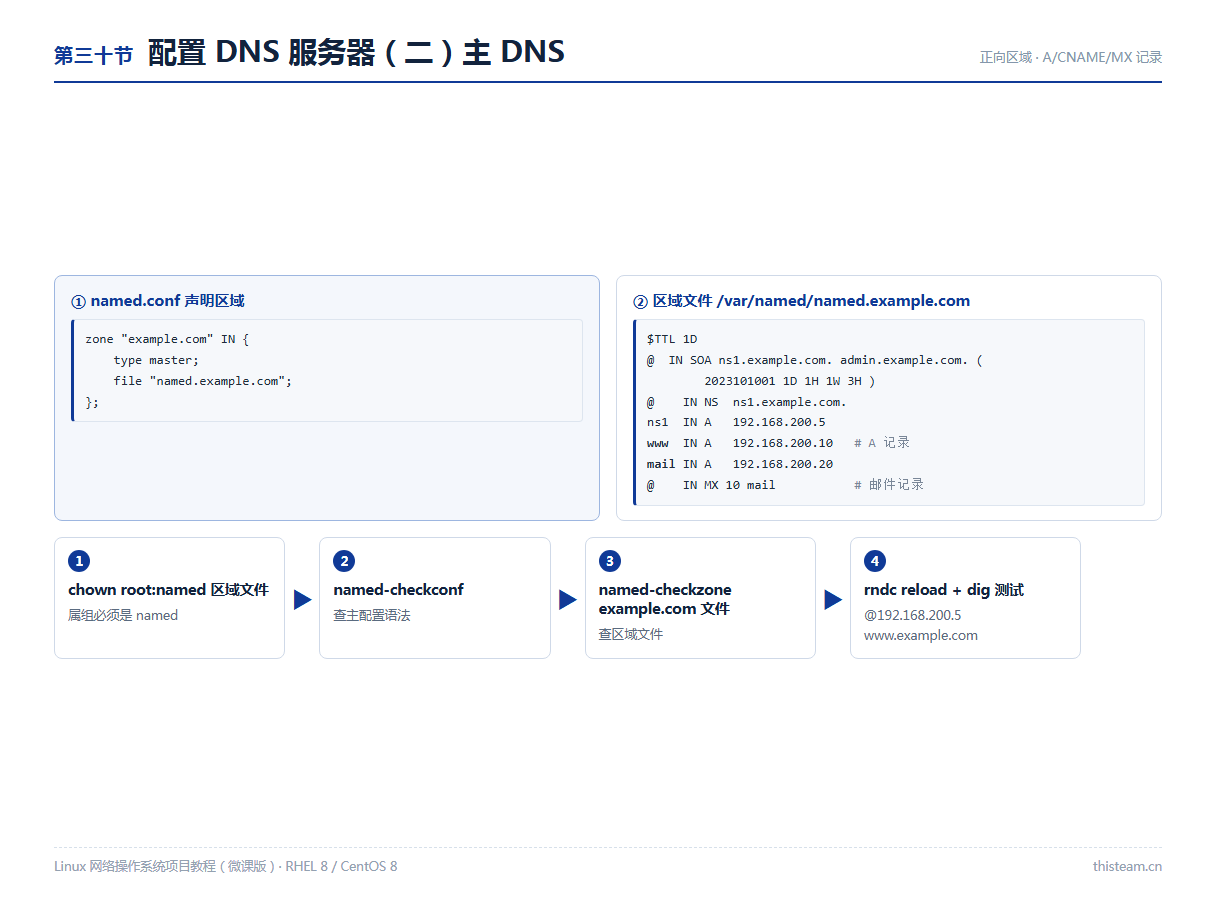Click the slide title '配置 DNS 服务器（二）主 DNS'
1216x900 pixels.
point(356,52)
